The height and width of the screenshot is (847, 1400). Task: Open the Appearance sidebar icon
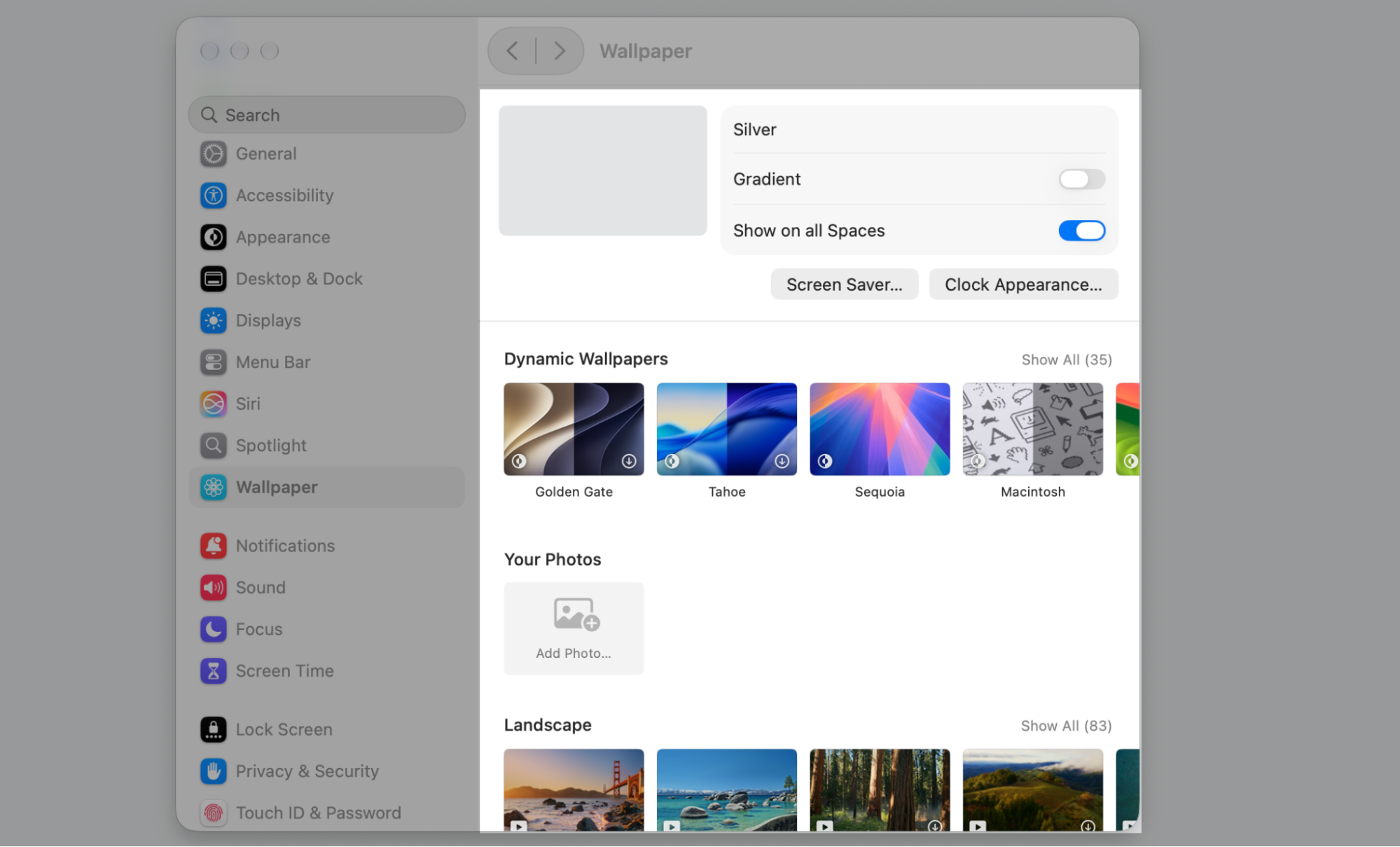[x=213, y=237]
